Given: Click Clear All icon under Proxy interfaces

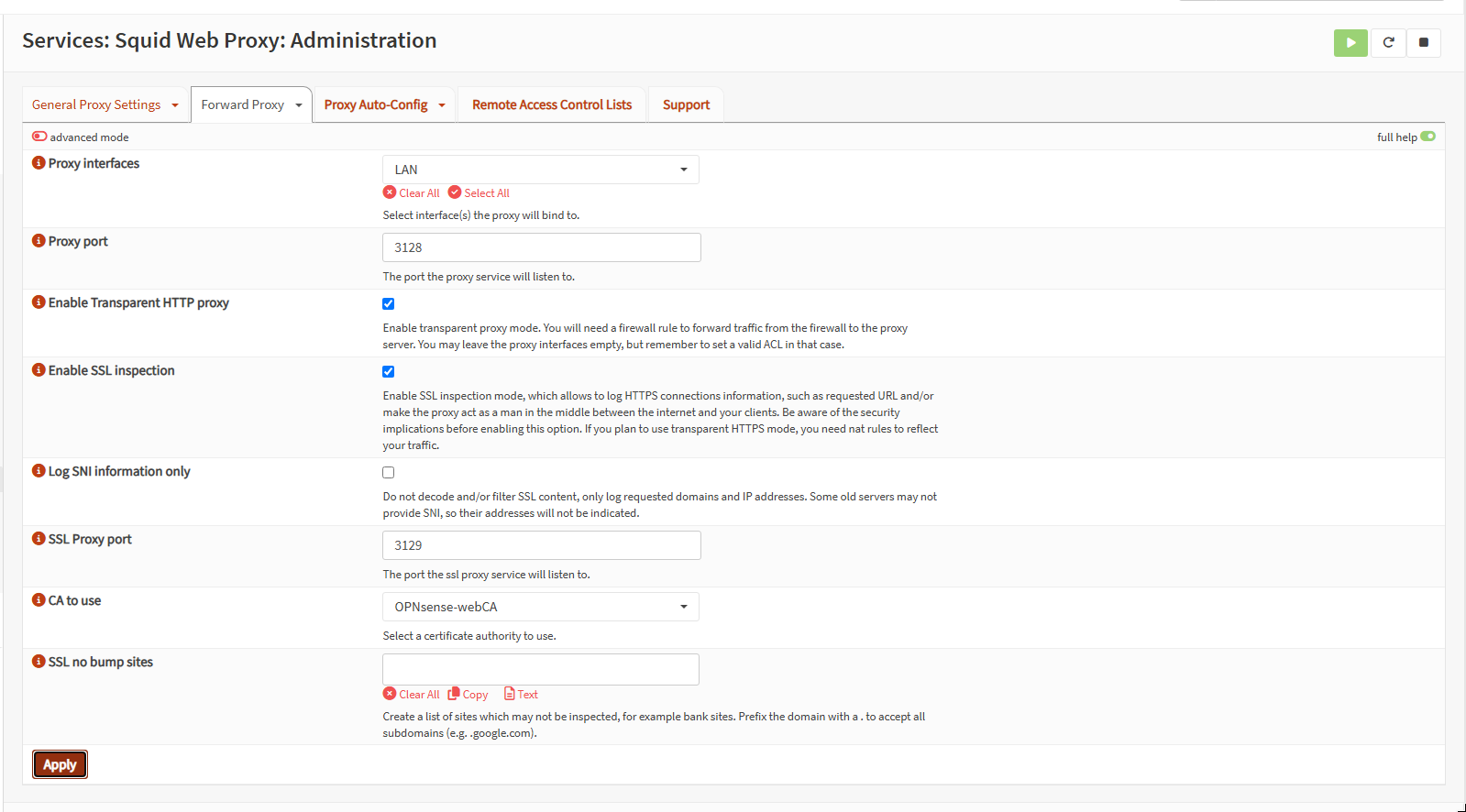Looking at the screenshot, I should [390, 192].
